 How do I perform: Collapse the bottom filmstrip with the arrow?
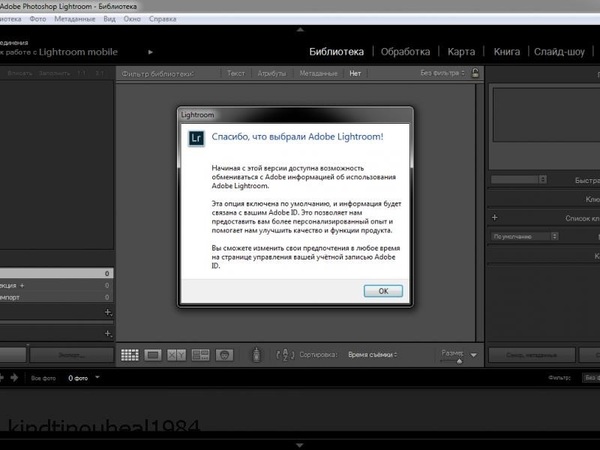pos(300,445)
